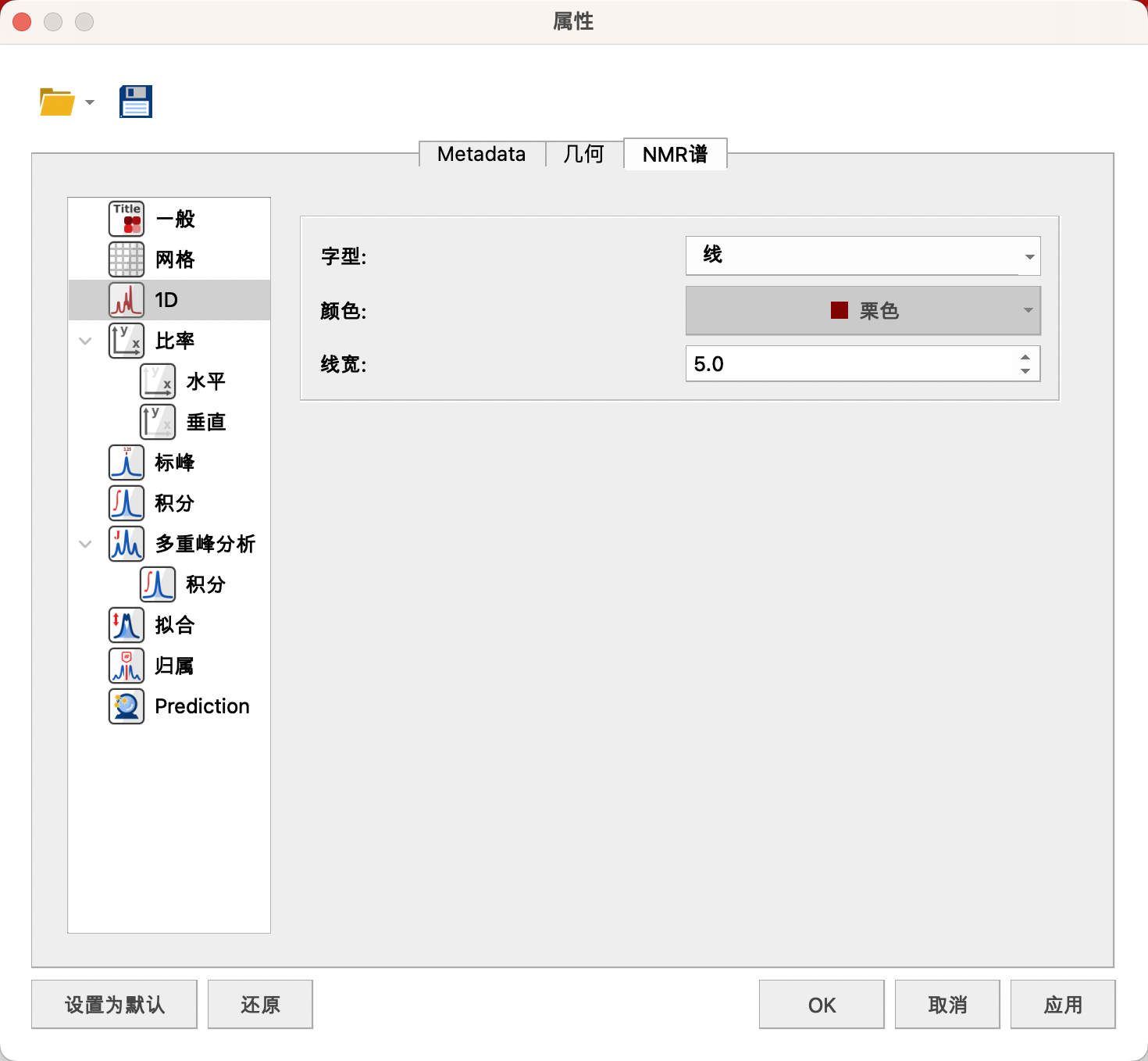Image resolution: width=1148 pixels, height=1061 pixels.
Task: Collapse the 比率 tree node
Action: (86, 341)
